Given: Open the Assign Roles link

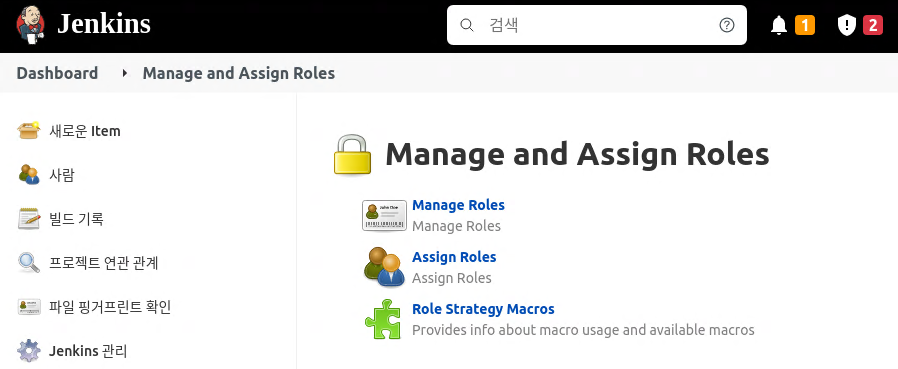Looking at the screenshot, I should [454, 257].
